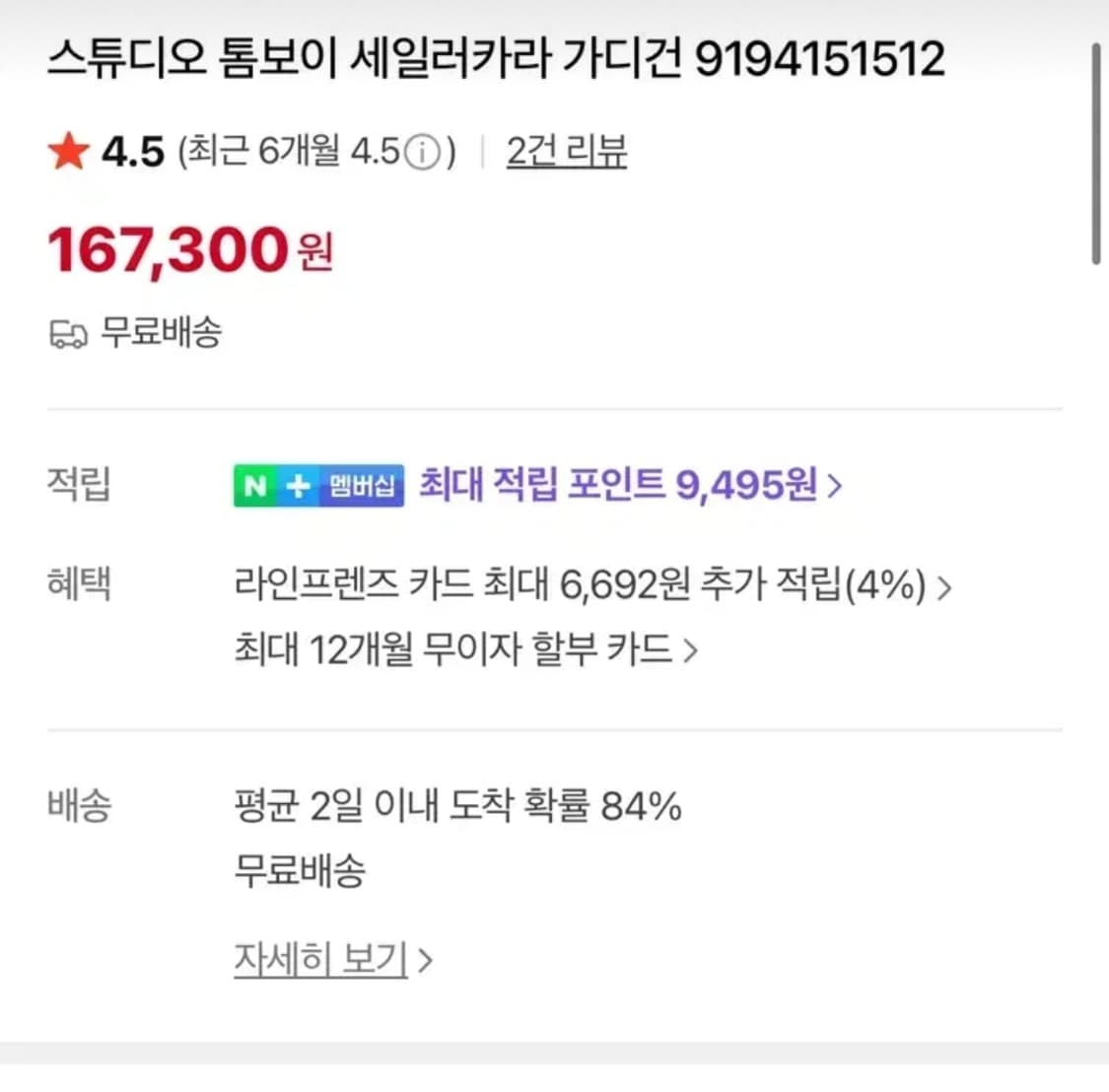Screen dimensions: 1109x1092
Task: Select the 멤버십 membership badge icon
Action: pyautogui.click(x=362, y=485)
